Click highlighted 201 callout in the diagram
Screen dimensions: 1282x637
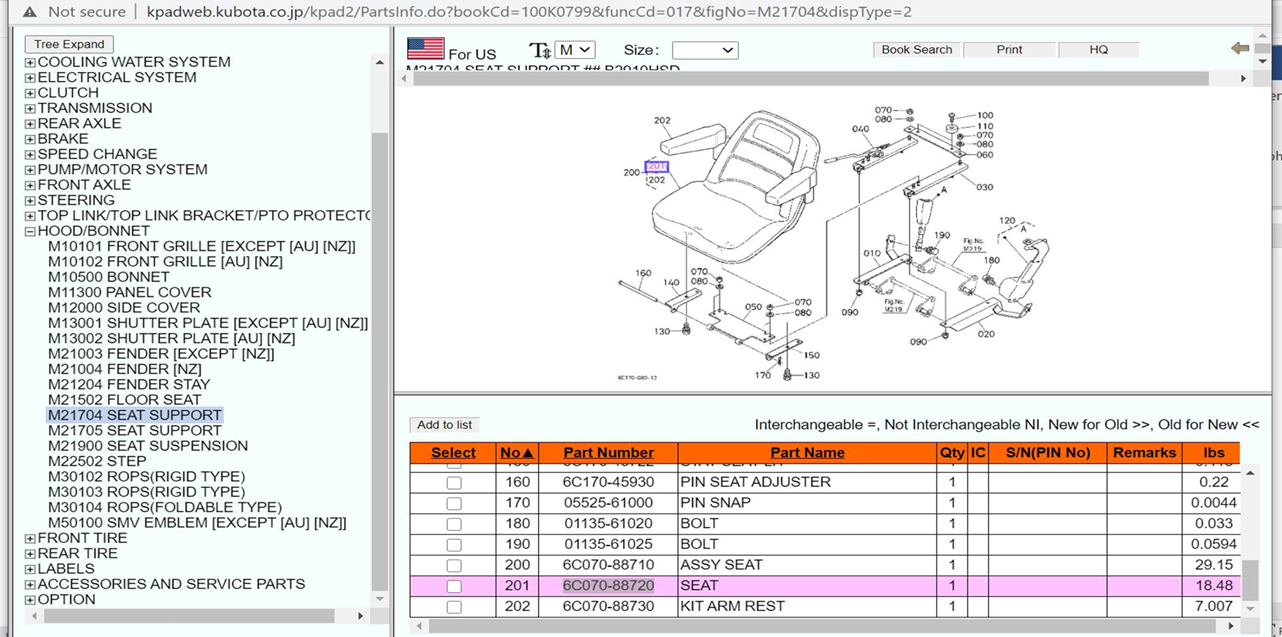(x=656, y=167)
